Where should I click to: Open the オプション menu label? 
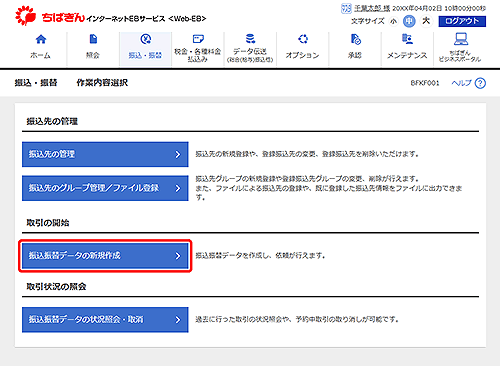302,55
